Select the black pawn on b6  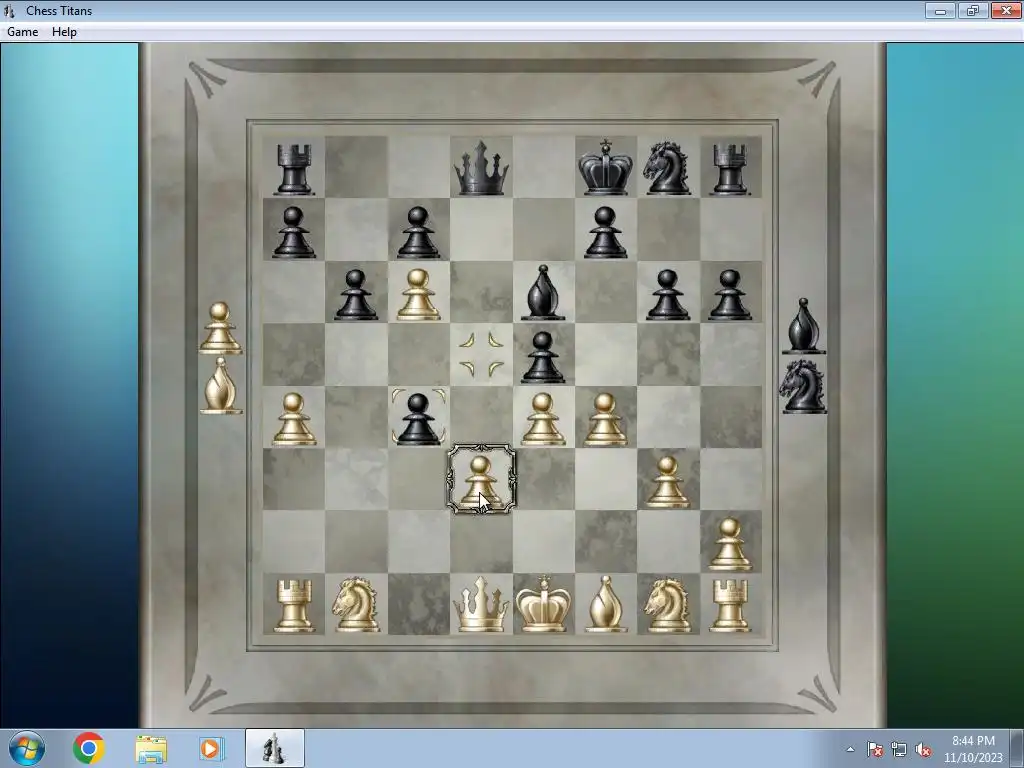pos(356,295)
